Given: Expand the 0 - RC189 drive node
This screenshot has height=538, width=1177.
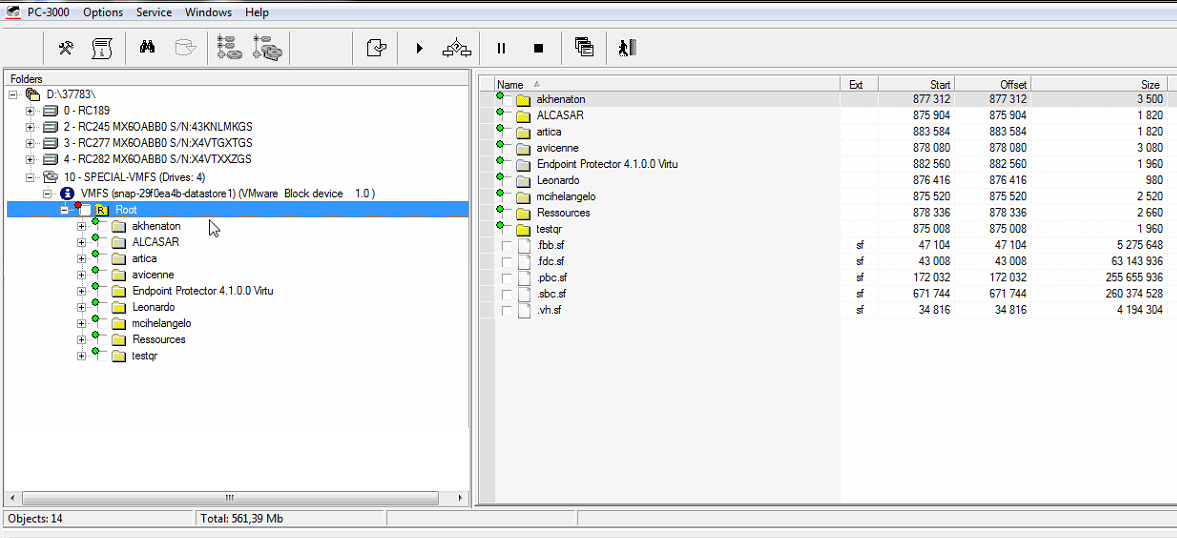Looking at the screenshot, I should 30,110.
